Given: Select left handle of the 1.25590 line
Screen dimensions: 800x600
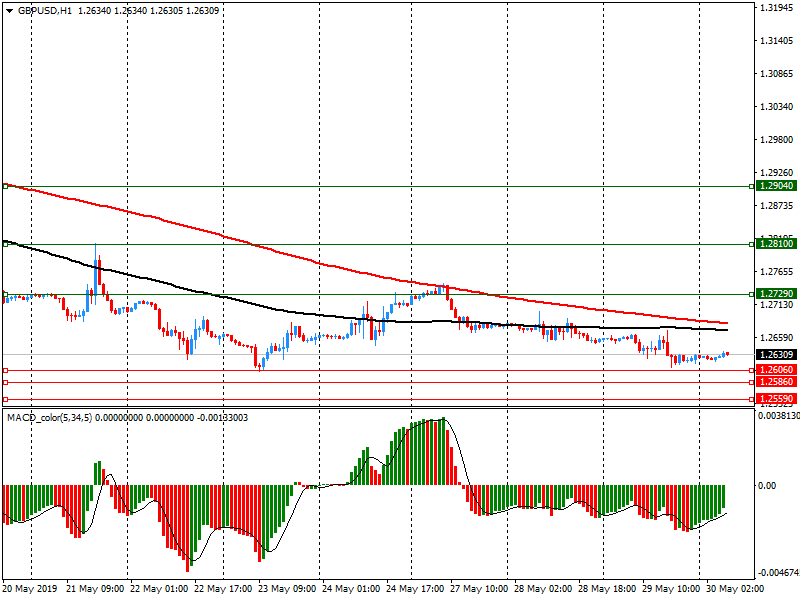Looking at the screenshot, I should 5,399.
